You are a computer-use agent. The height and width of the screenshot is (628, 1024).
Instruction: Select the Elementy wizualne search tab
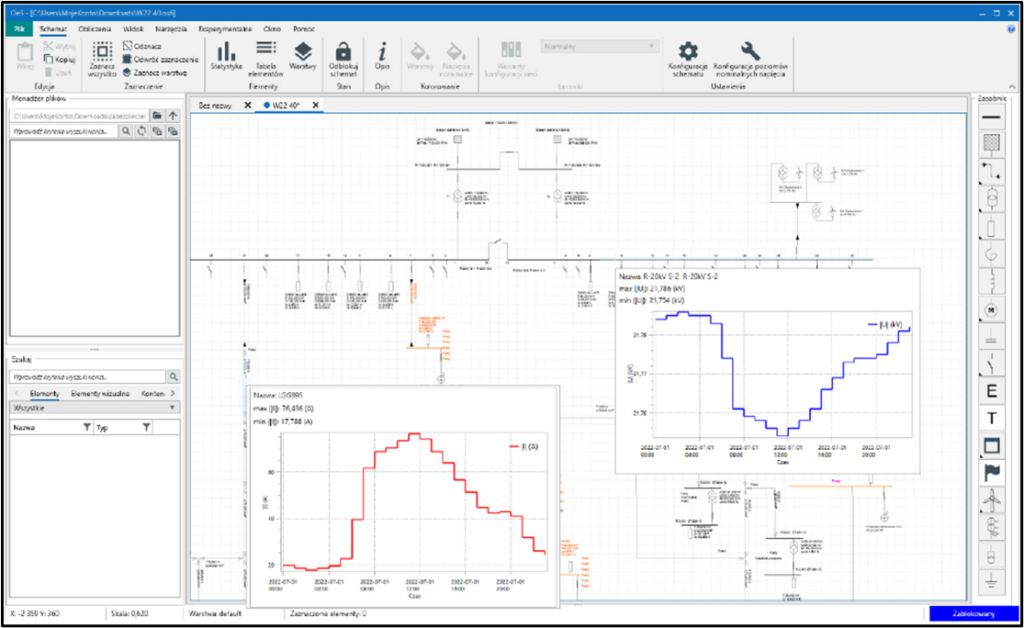click(100, 394)
